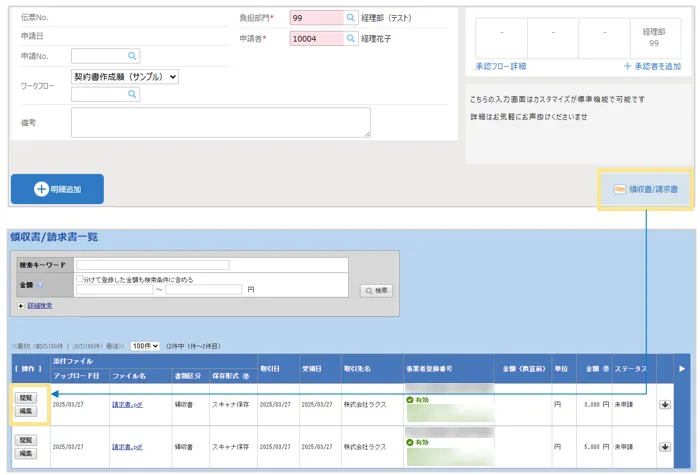
Task: Click help icon next to 金額 header
Action: point(606,369)
